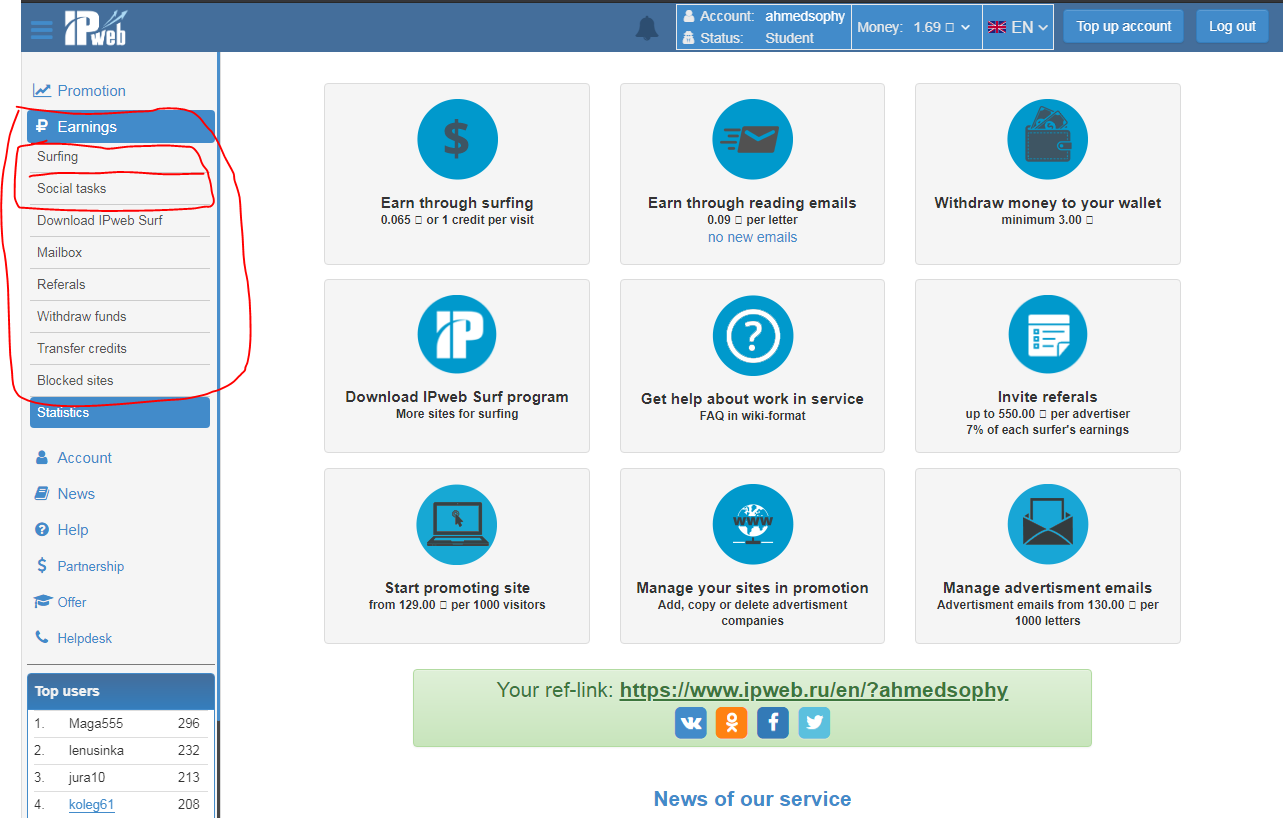This screenshot has width=1283, height=818.
Task: Click the Log out button
Action: 1232,26
